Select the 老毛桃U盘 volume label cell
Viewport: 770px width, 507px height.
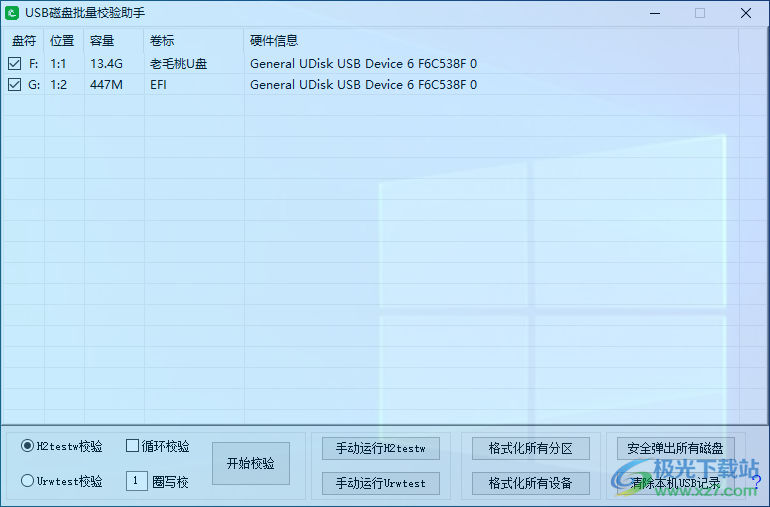click(x=179, y=64)
